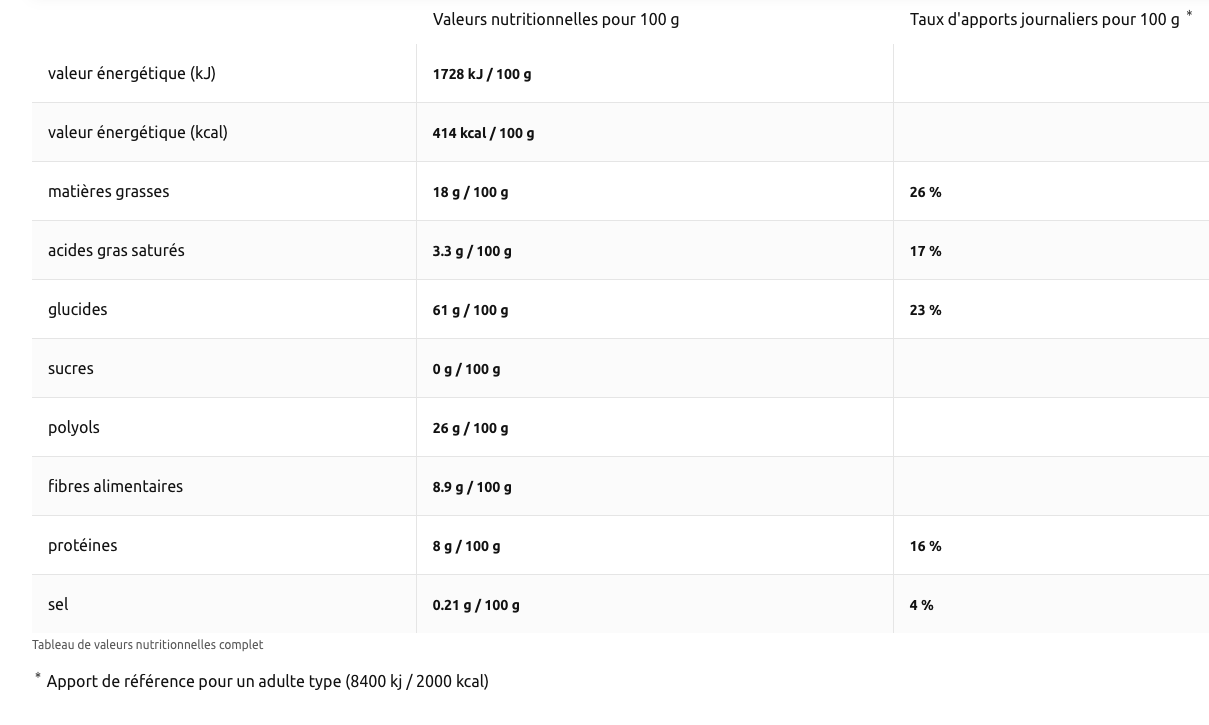Click the 'Tableau de valeurs nutritionnelles complet' caption
This screenshot has width=1209, height=725.
pyautogui.click(x=147, y=645)
